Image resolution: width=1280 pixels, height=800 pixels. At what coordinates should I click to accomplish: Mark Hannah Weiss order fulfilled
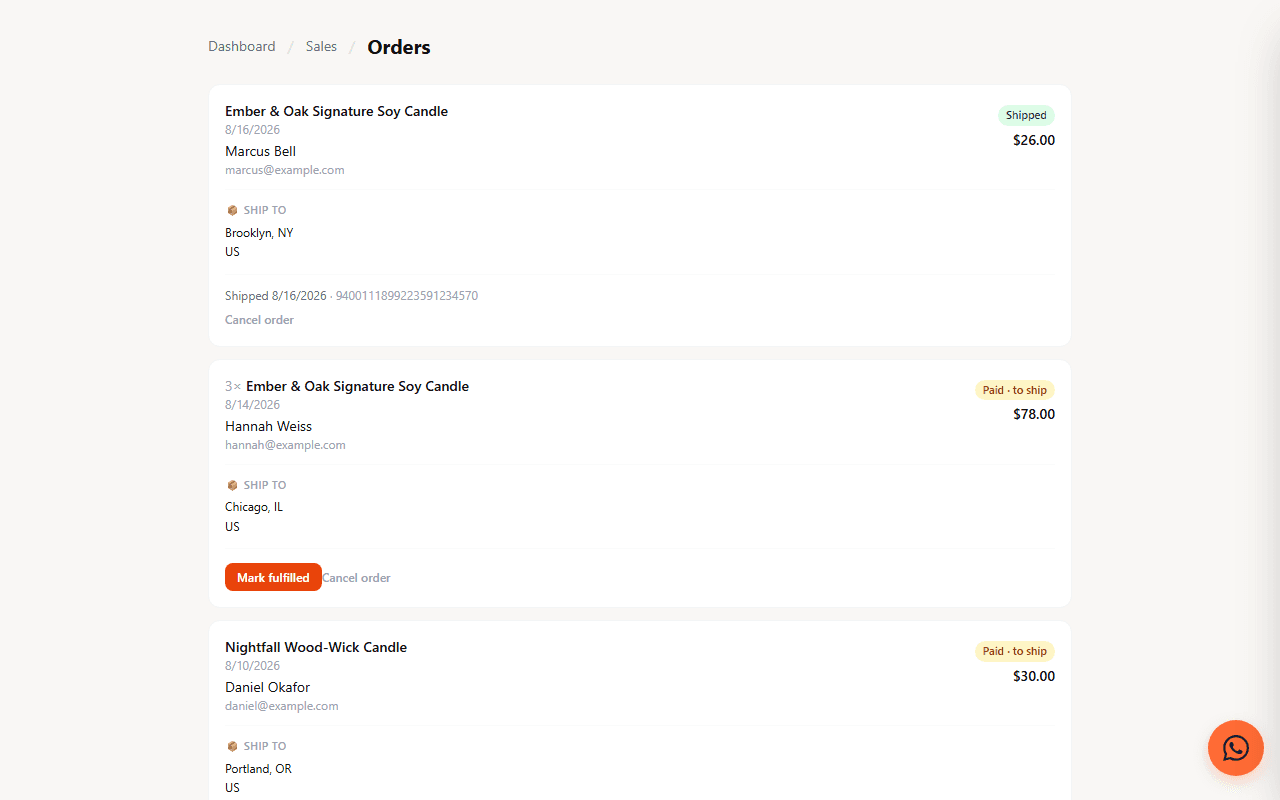pos(273,577)
